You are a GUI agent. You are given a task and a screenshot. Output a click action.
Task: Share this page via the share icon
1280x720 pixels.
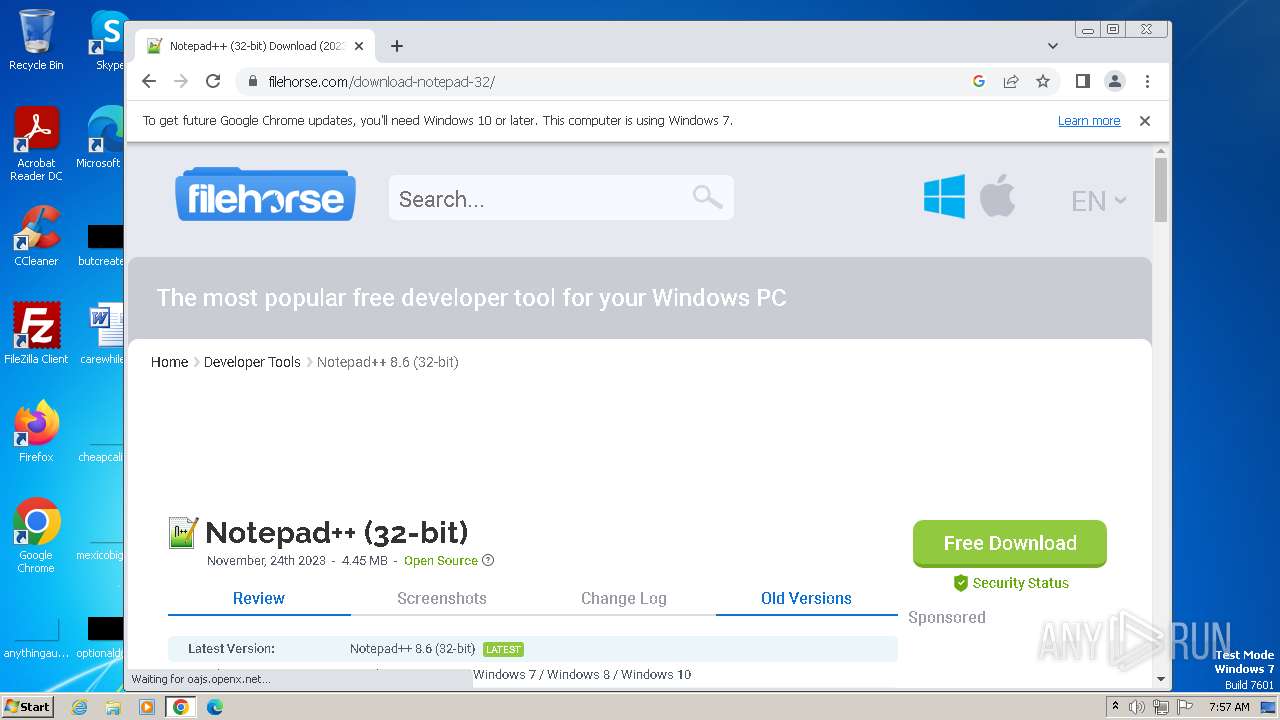[x=1011, y=81]
